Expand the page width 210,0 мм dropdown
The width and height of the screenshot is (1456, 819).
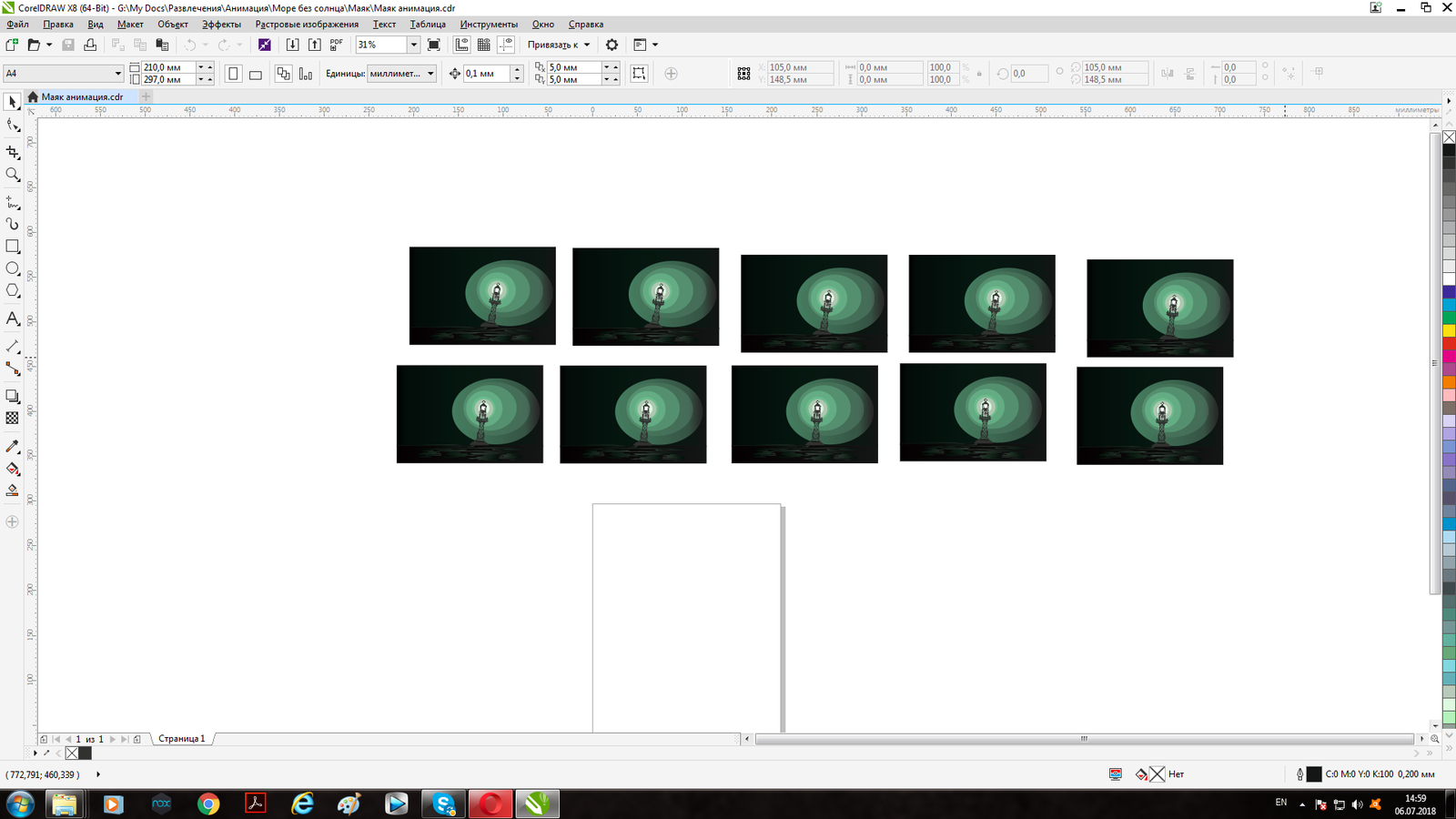(200, 67)
